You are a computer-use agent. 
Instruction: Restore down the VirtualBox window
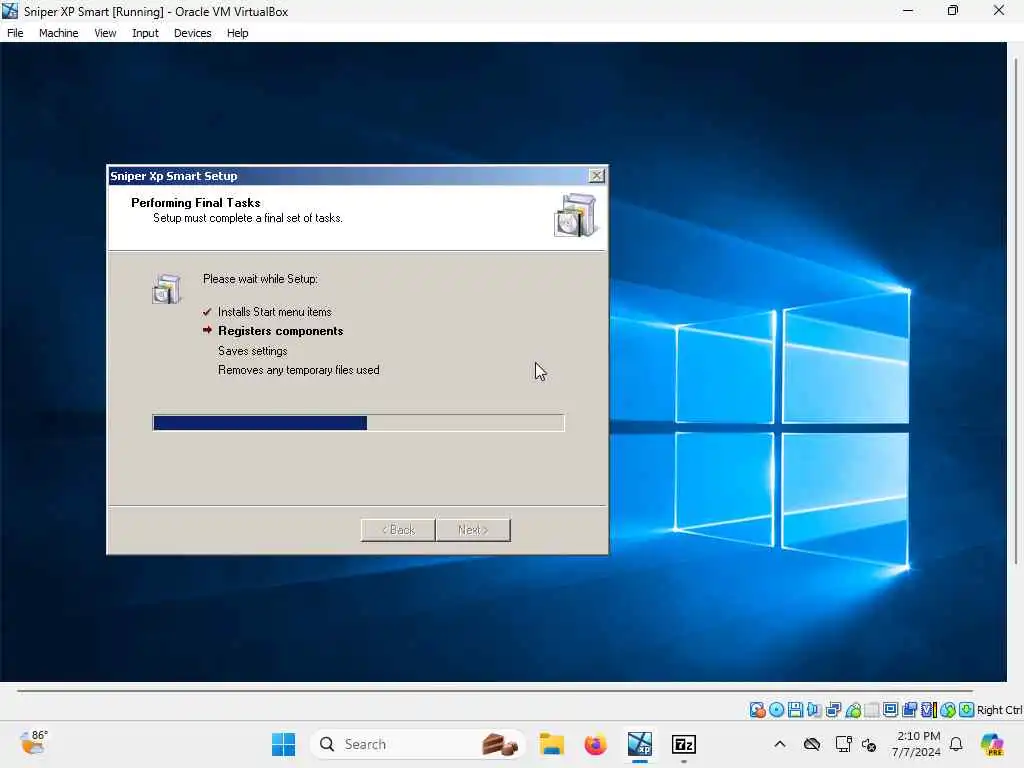pos(953,10)
